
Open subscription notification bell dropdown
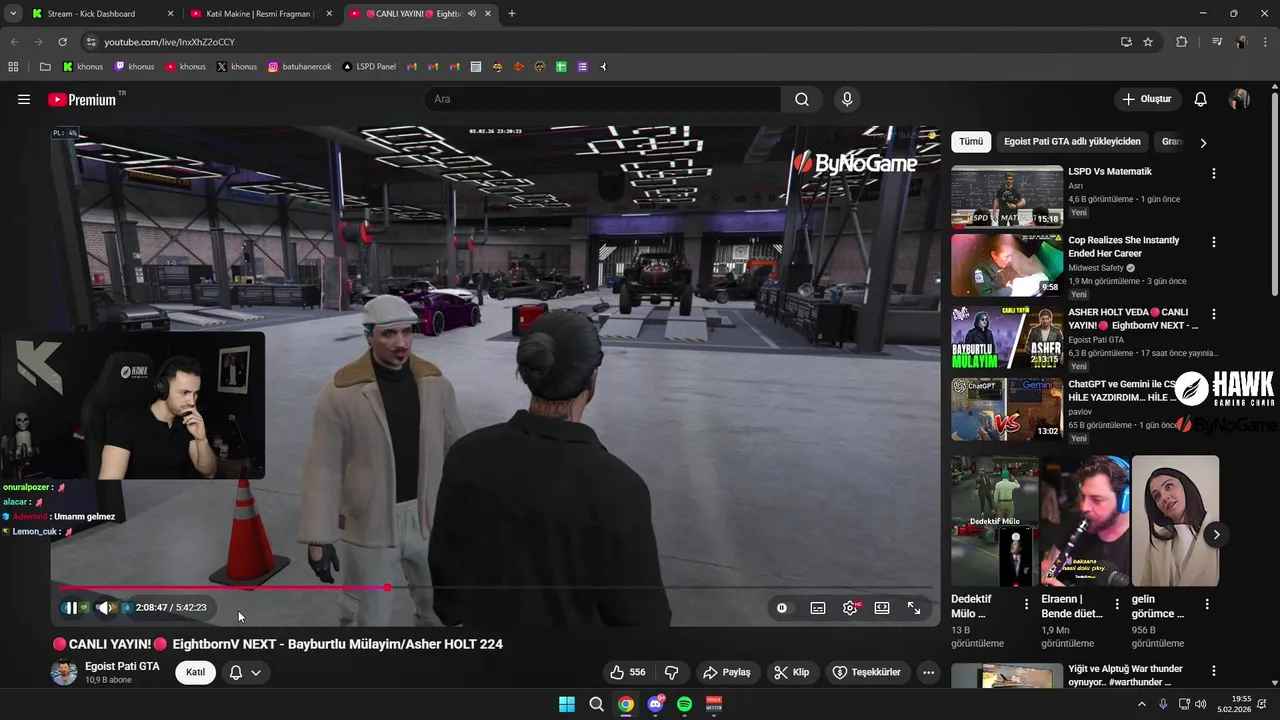coord(245,672)
